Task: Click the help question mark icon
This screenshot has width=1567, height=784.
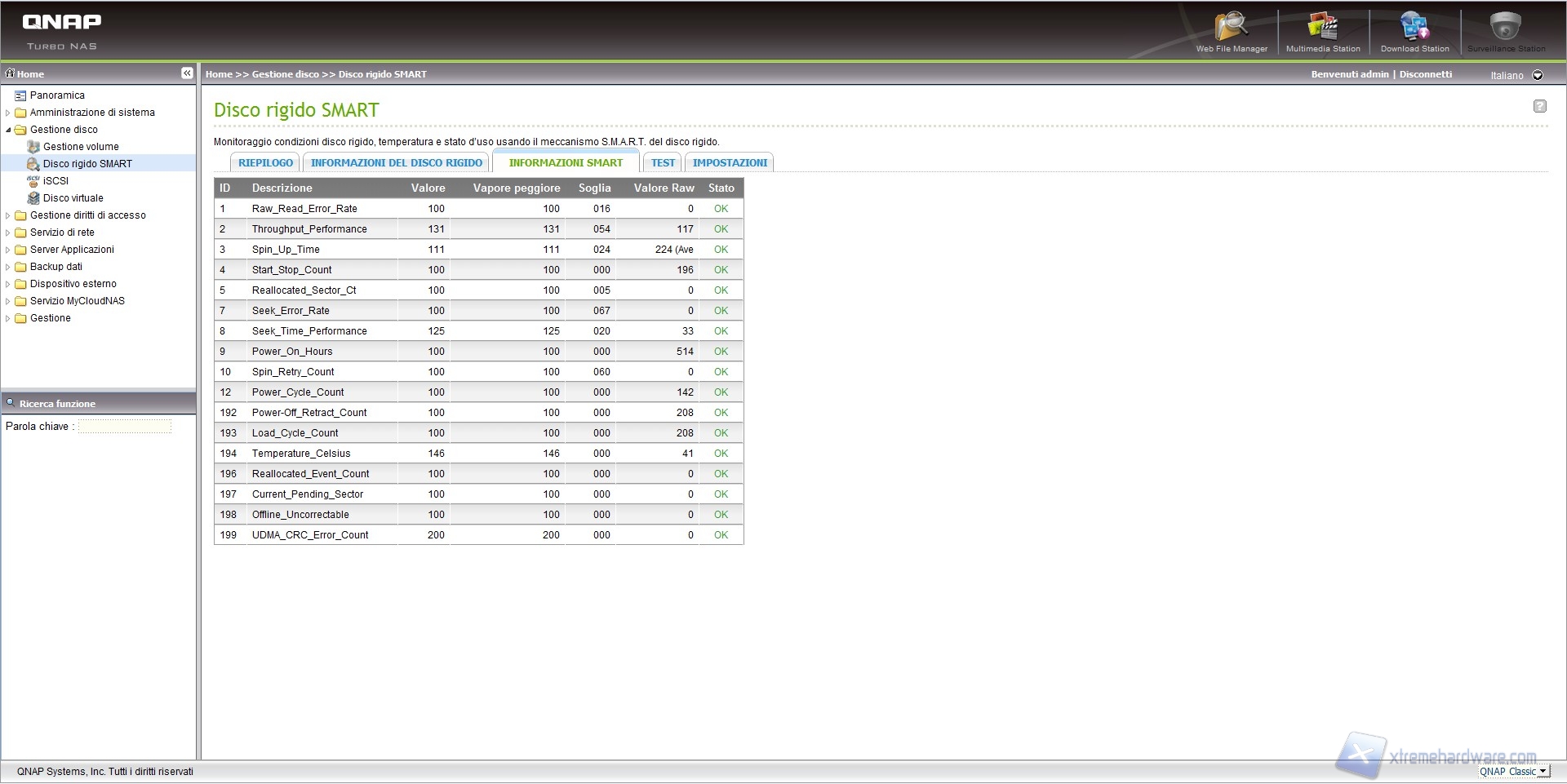Action: [1539, 106]
